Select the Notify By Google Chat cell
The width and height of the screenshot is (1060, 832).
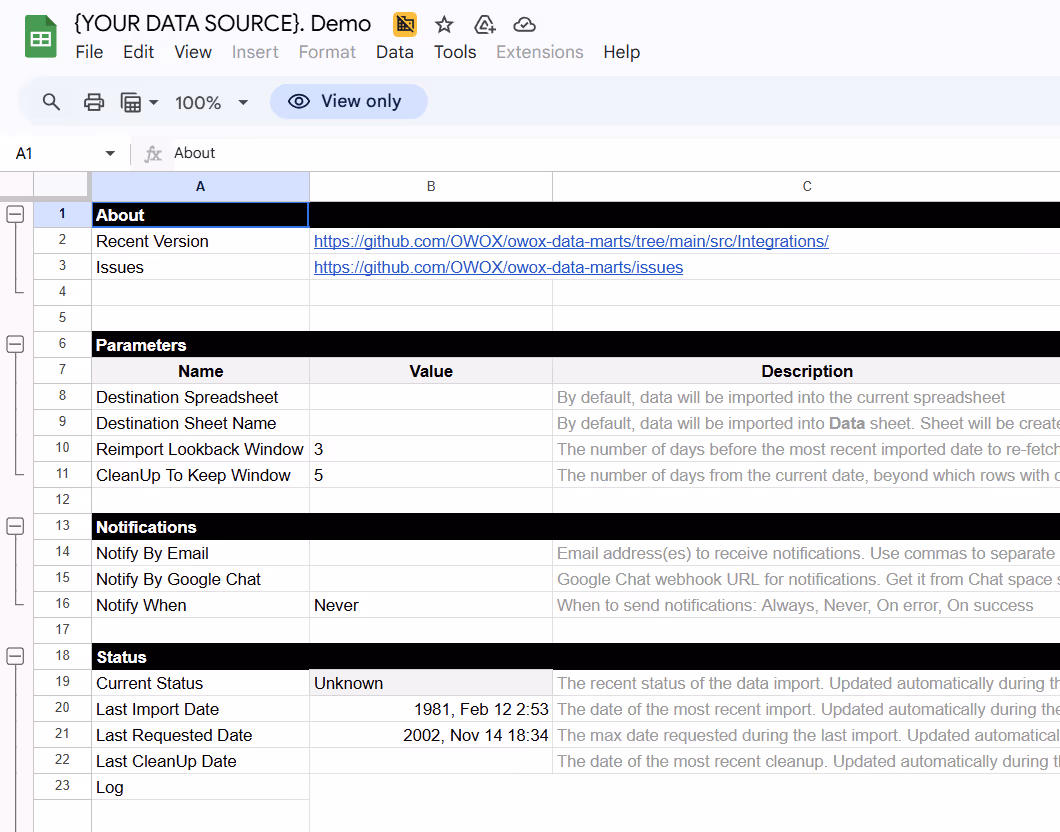tap(201, 579)
